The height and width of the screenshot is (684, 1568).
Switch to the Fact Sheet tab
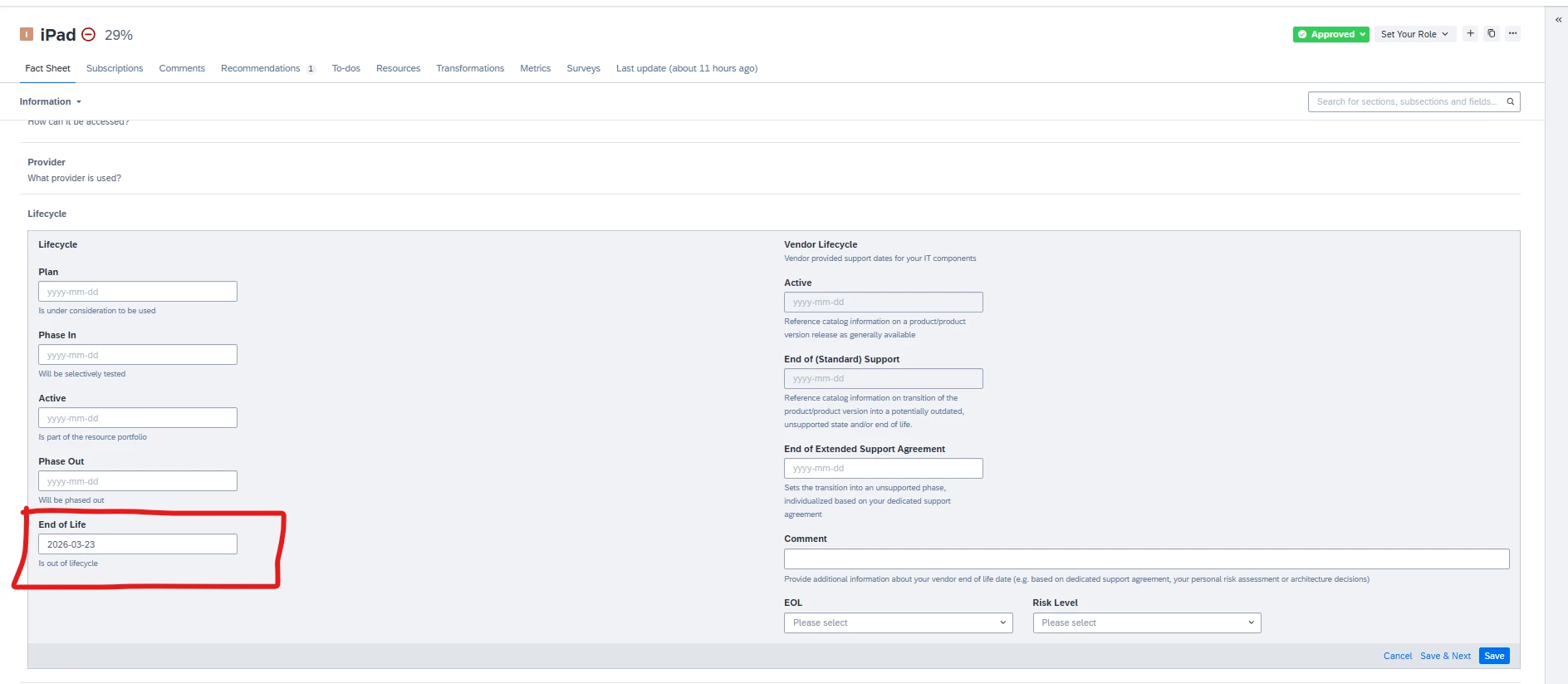click(47, 68)
